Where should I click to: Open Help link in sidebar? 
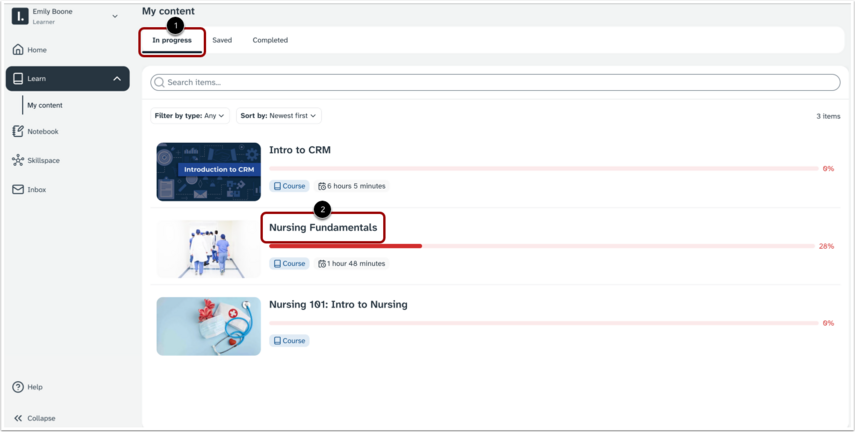click(x=35, y=387)
